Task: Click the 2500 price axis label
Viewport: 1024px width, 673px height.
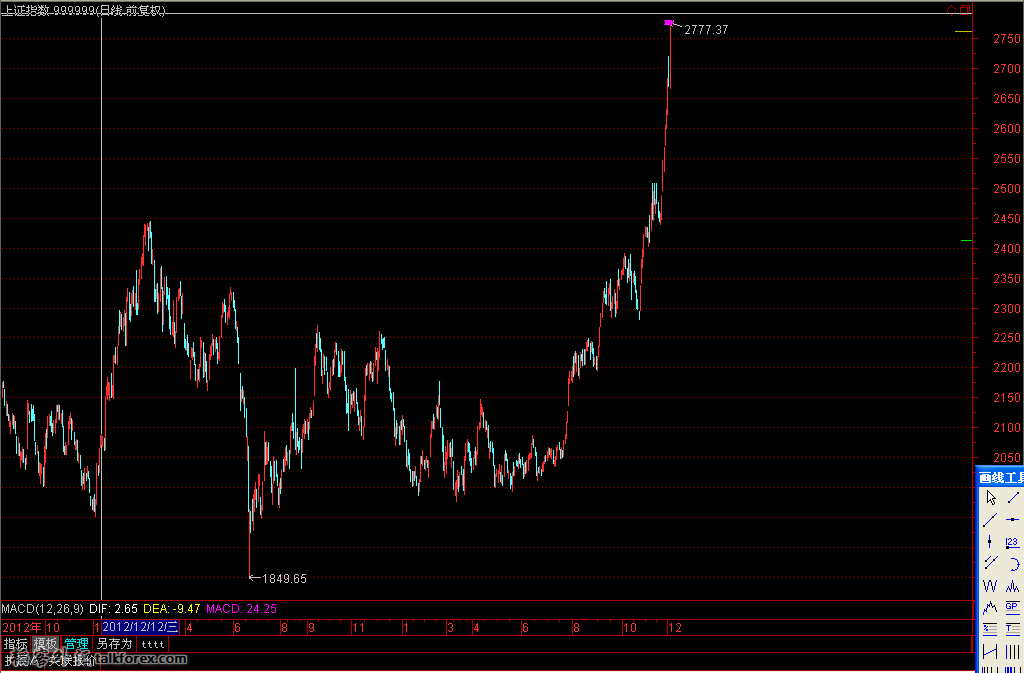Action: tap(1006, 189)
